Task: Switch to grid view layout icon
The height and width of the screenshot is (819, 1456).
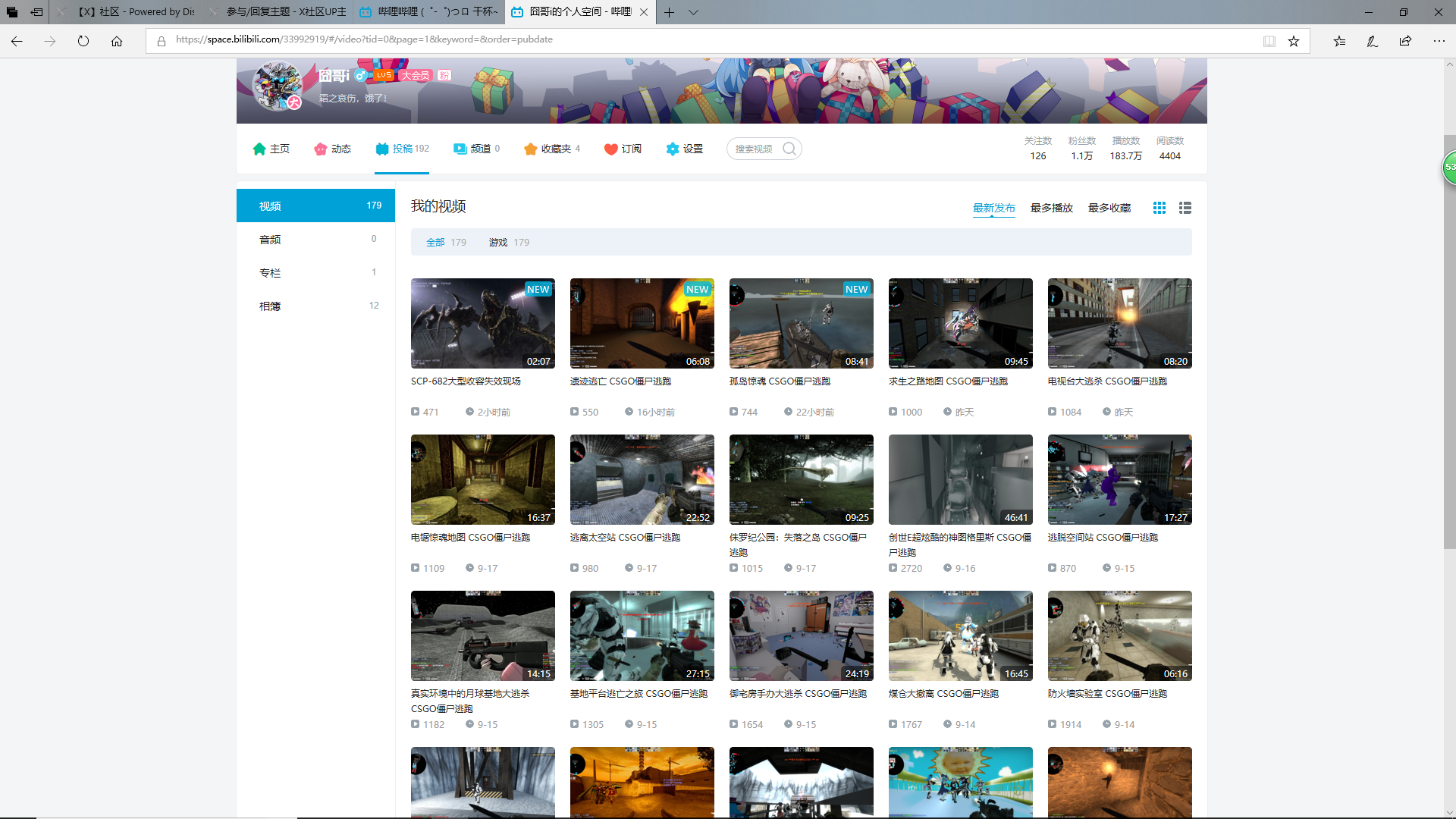Action: coord(1159,208)
